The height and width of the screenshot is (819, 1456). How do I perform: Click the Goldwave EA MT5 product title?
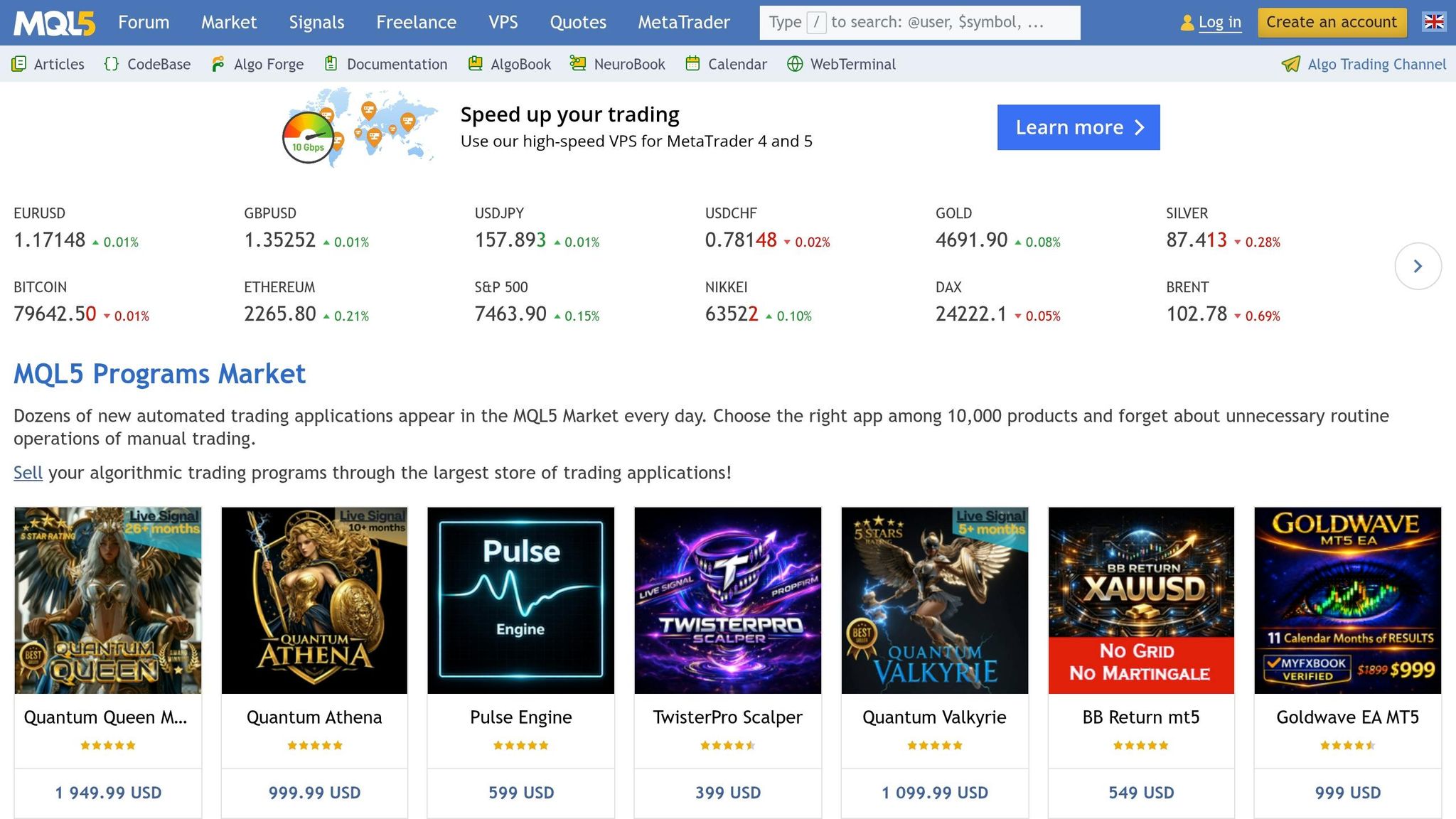[x=1348, y=717]
